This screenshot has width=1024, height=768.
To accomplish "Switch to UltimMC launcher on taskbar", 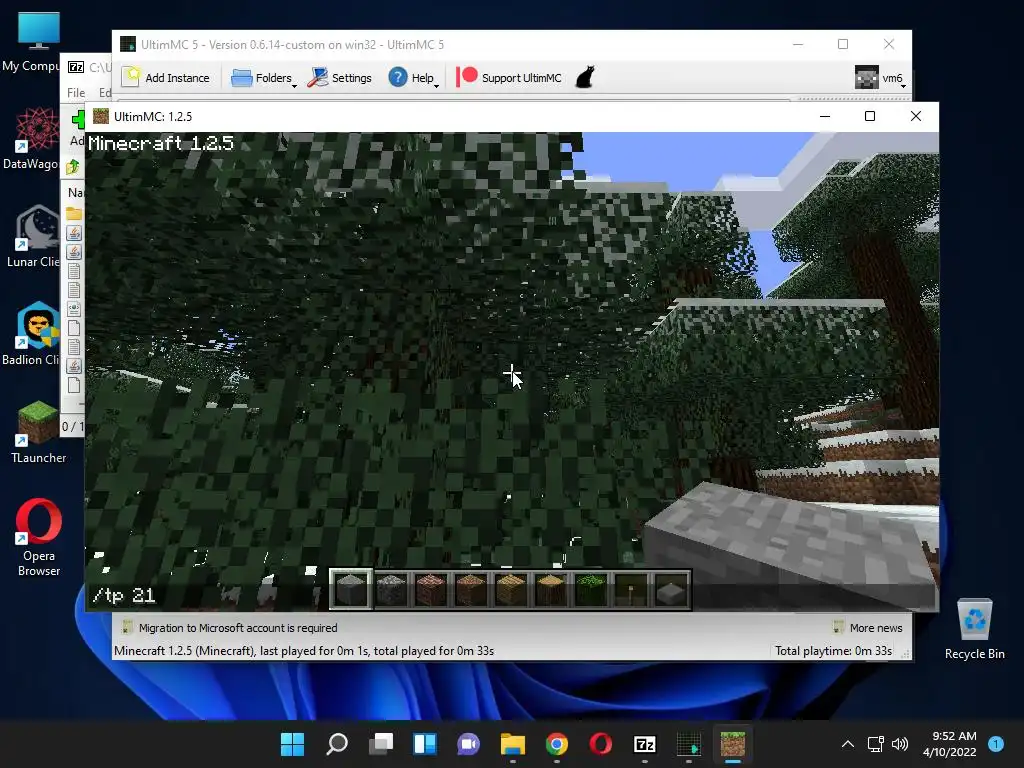I will coord(688,744).
